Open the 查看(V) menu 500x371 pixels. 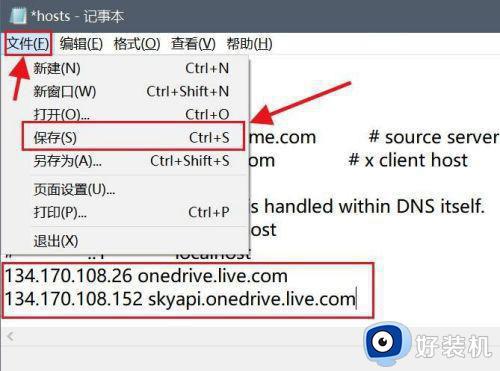193,44
